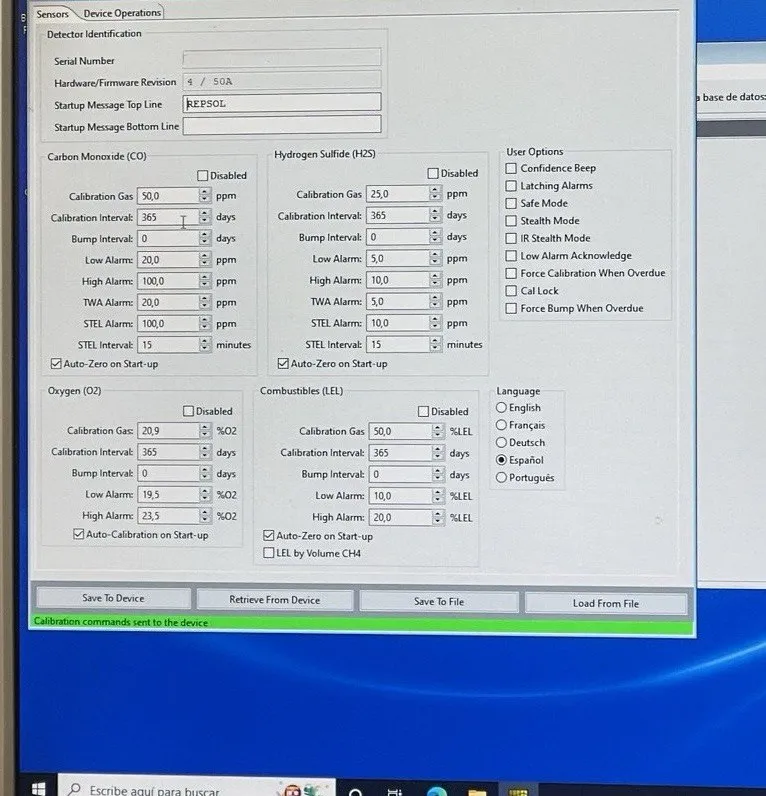Click LEL Calibration Gas value field
766x796 pixels.
point(401,431)
